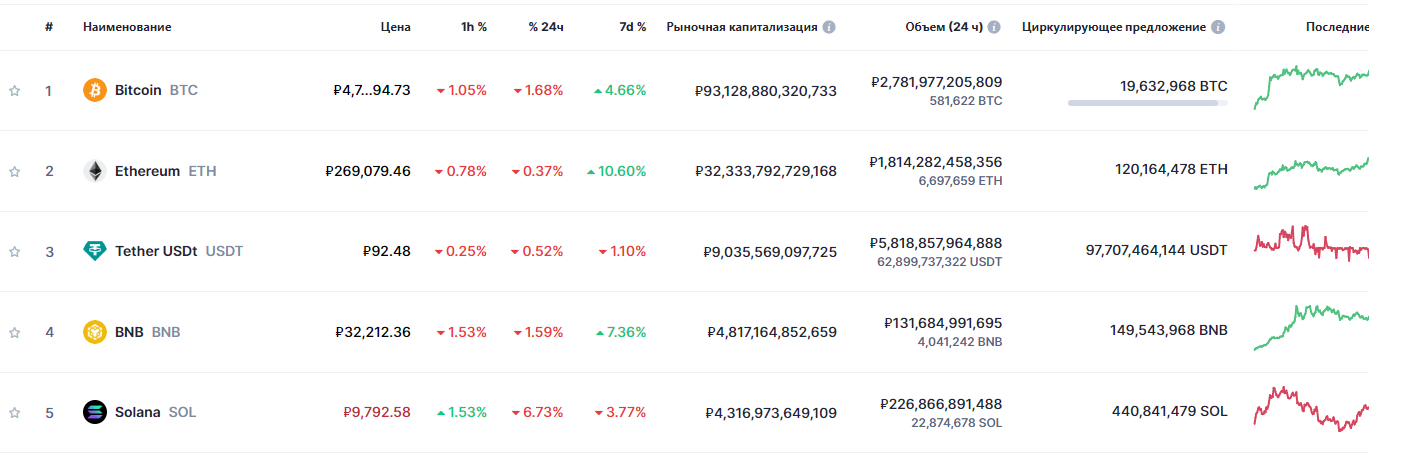Add Solana to watchlist with star
Image resolution: width=1416 pixels, height=456 pixels.
coord(15,412)
